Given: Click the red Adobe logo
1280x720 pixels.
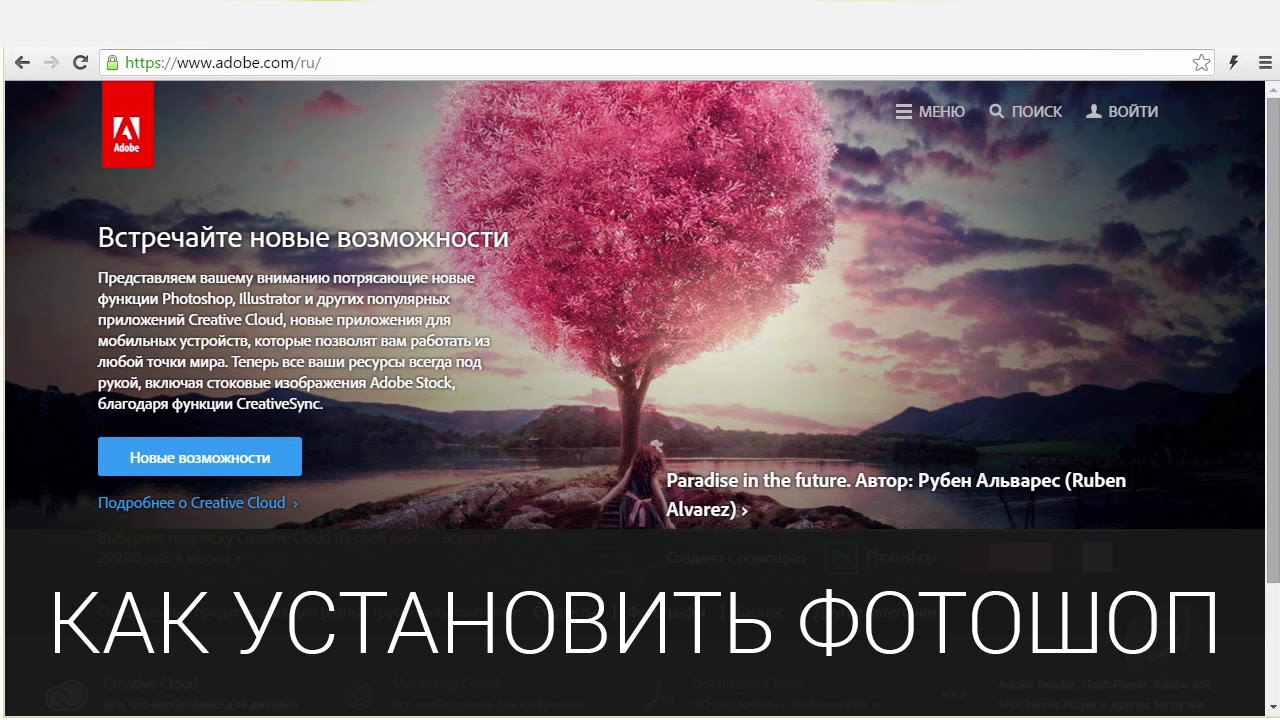Looking at the screenshot, I should (x=127, y=124).
